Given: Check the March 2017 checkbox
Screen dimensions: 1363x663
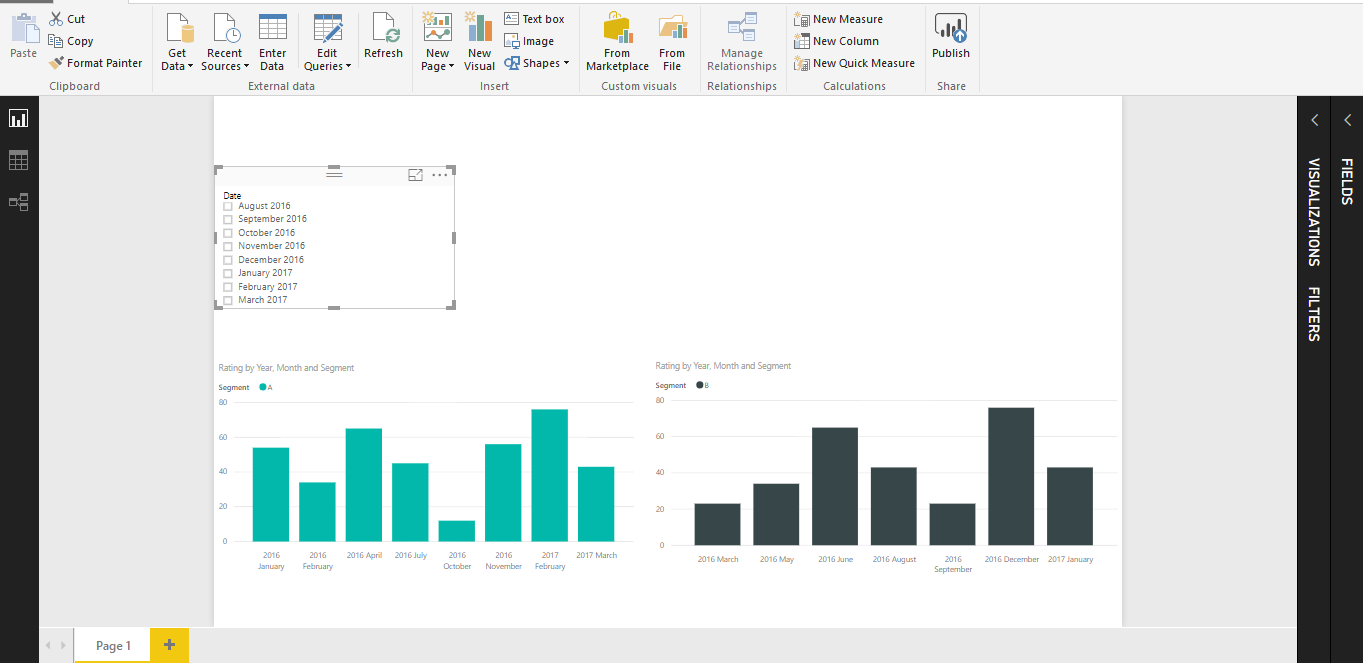Looking at the screenshot, I should 228,300.
